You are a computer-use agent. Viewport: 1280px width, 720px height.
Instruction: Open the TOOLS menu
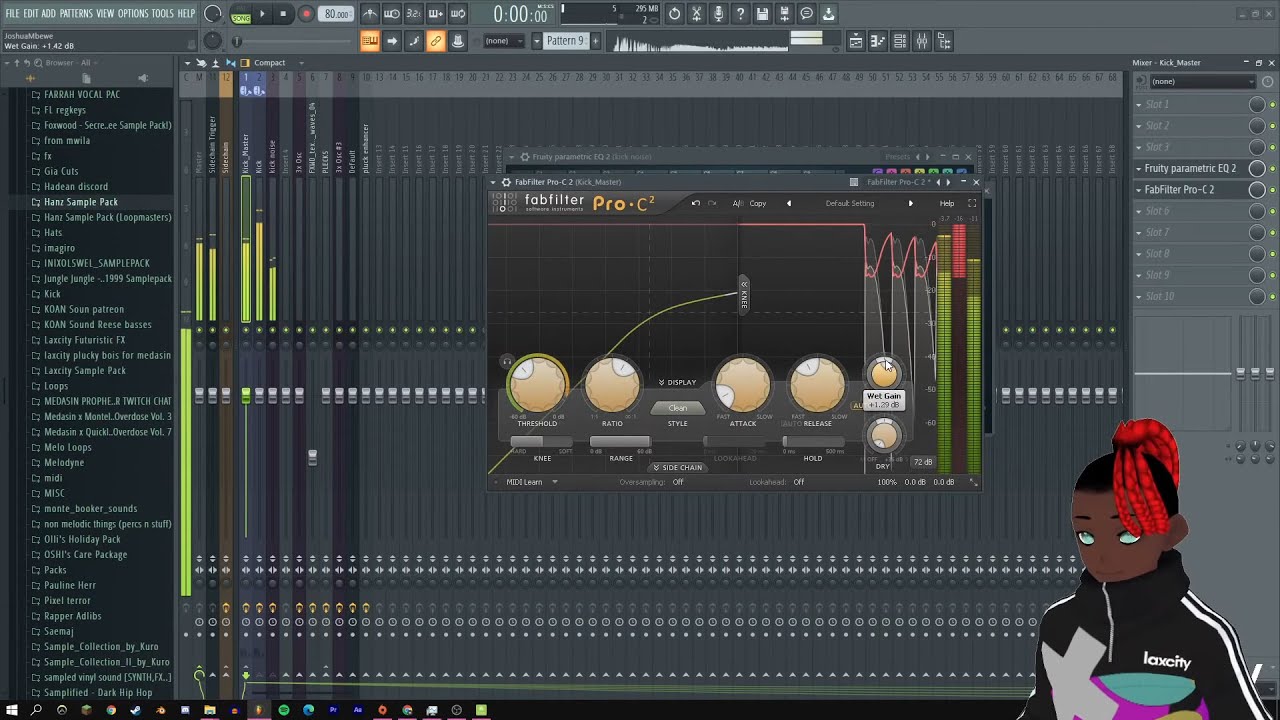point(163,14)
